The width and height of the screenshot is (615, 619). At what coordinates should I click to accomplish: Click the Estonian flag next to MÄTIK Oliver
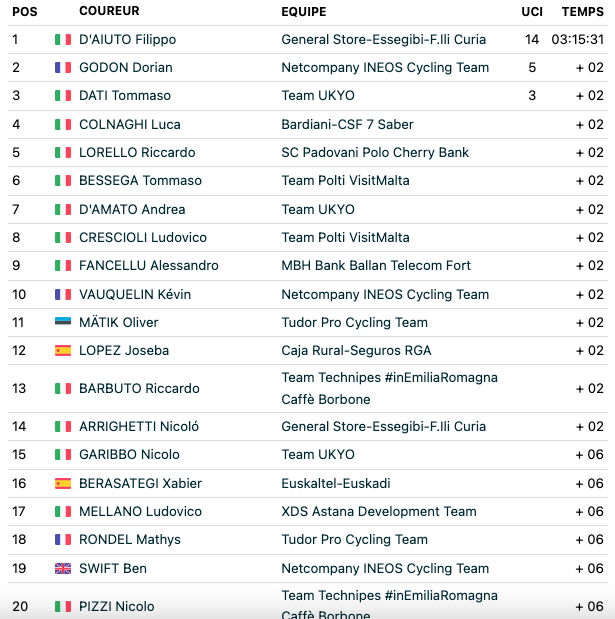point(63,321)
